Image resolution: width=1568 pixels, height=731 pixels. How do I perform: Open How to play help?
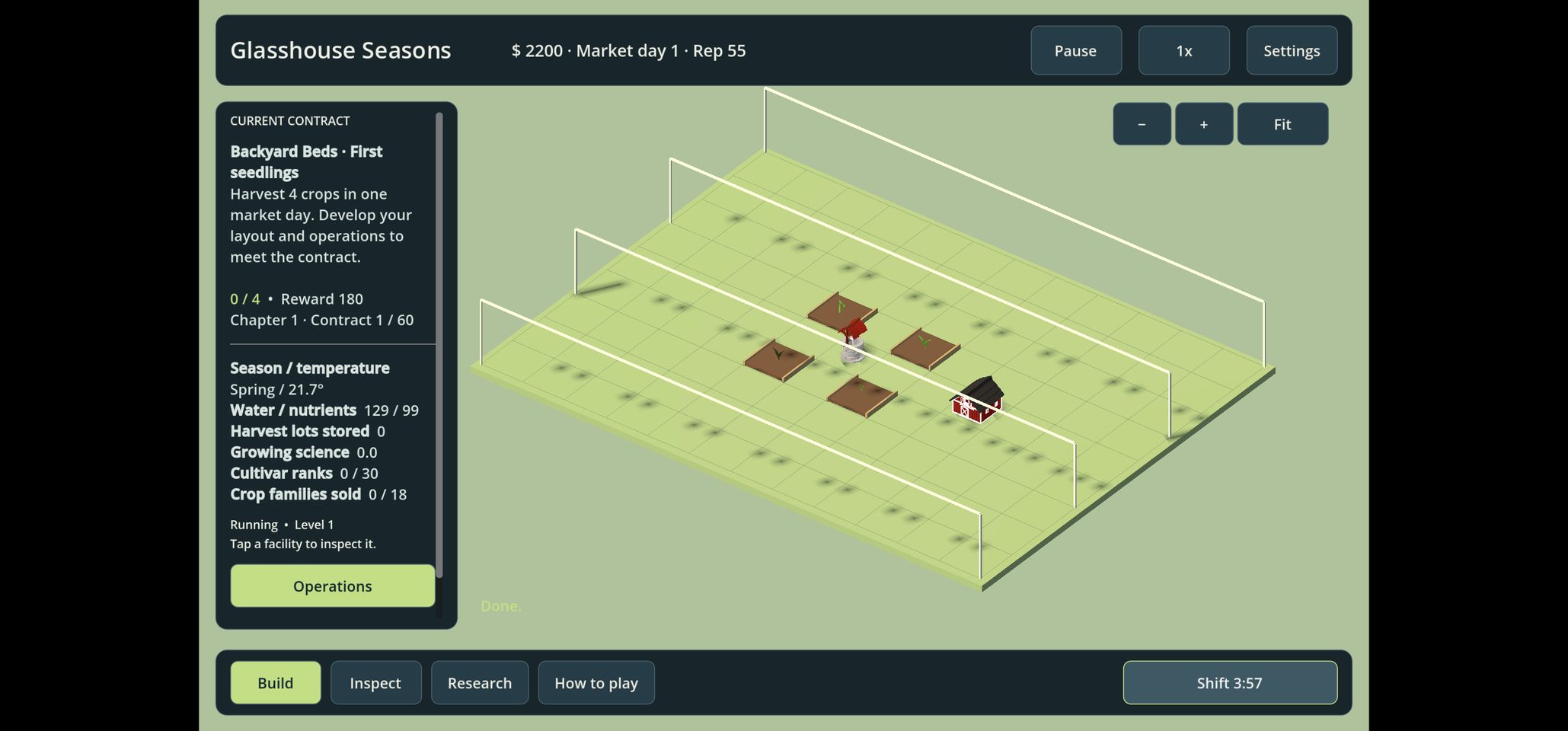coord(596,682)
